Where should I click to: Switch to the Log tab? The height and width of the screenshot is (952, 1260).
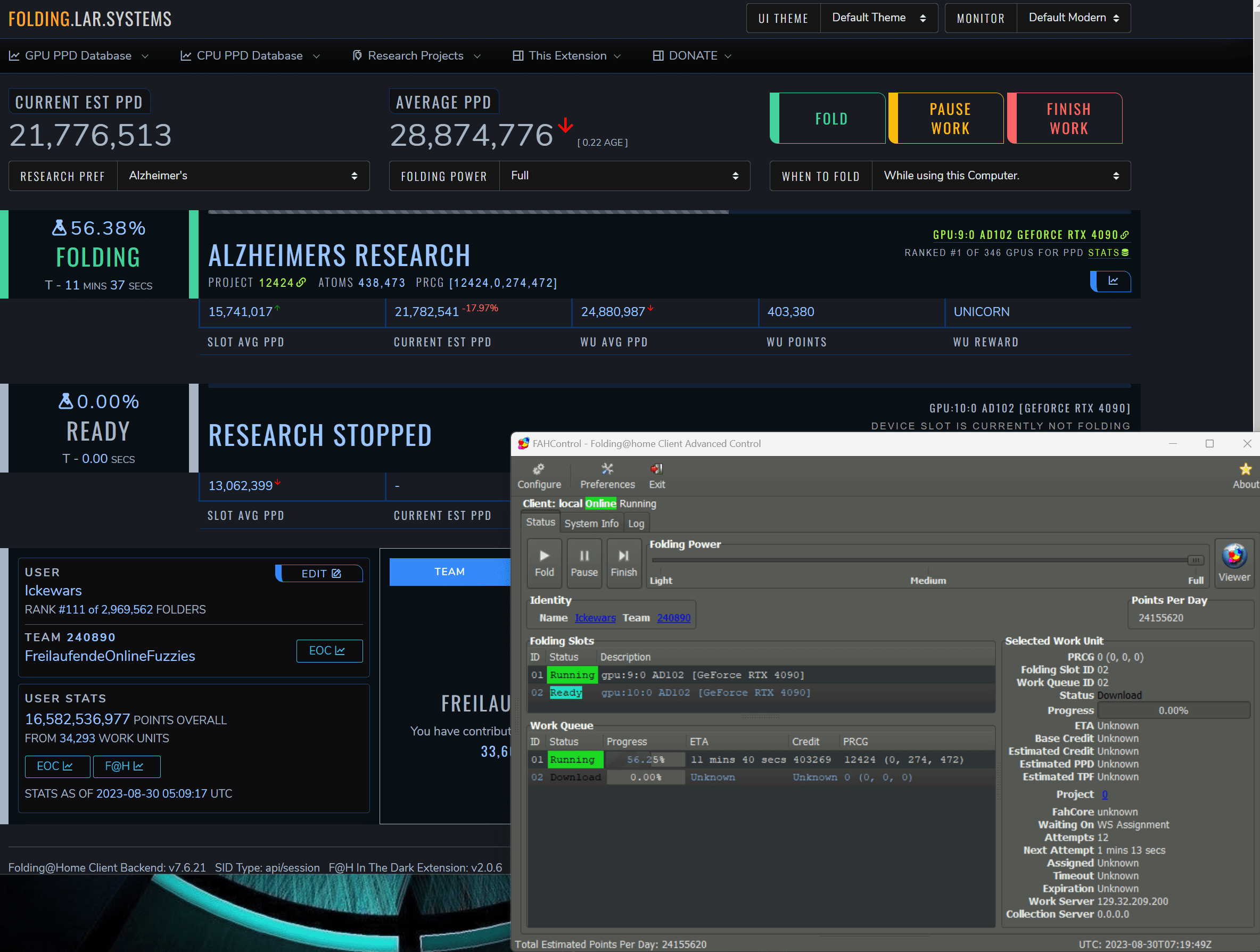pyautogui.click(x=636, y=523)
